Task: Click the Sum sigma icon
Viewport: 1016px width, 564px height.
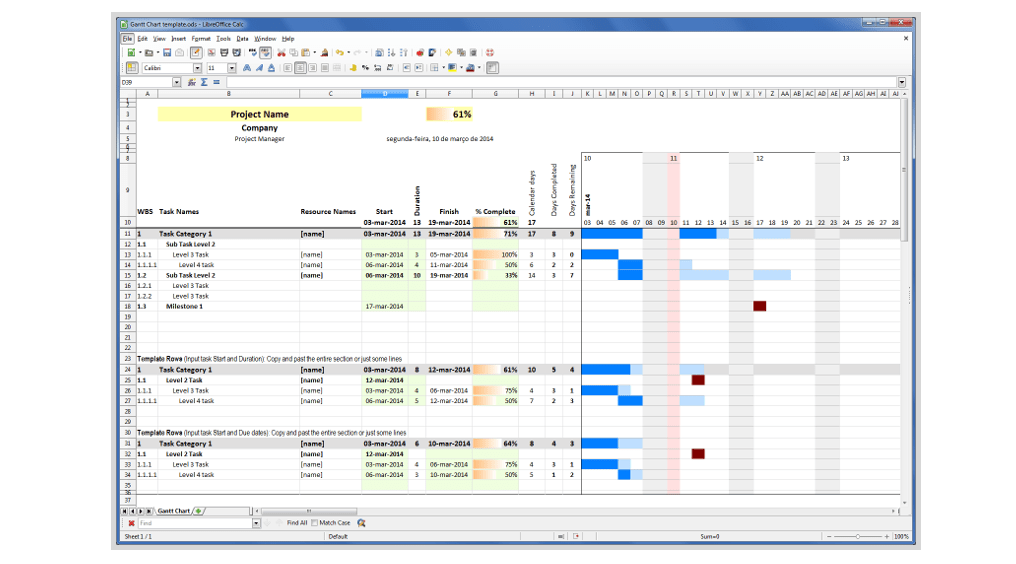Action: (x=204, y=82)
